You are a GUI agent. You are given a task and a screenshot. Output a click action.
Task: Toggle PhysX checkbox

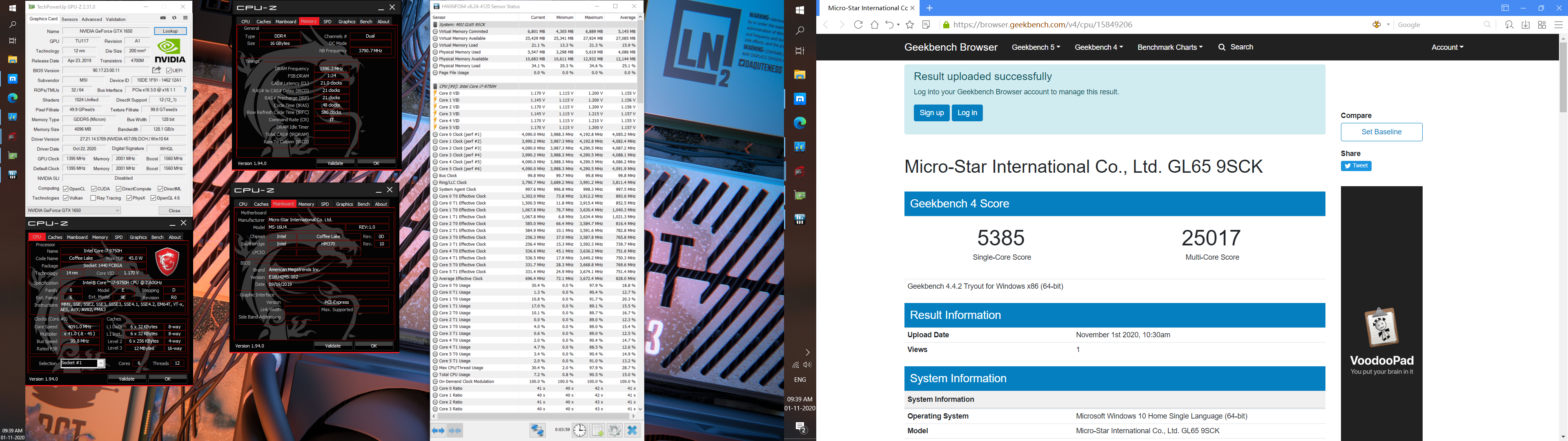click(129, 198)
